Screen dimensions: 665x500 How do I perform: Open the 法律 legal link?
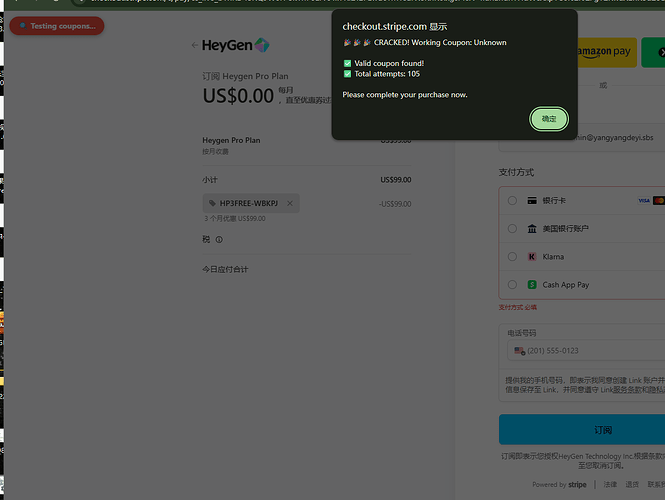click(x=610, y=484)
